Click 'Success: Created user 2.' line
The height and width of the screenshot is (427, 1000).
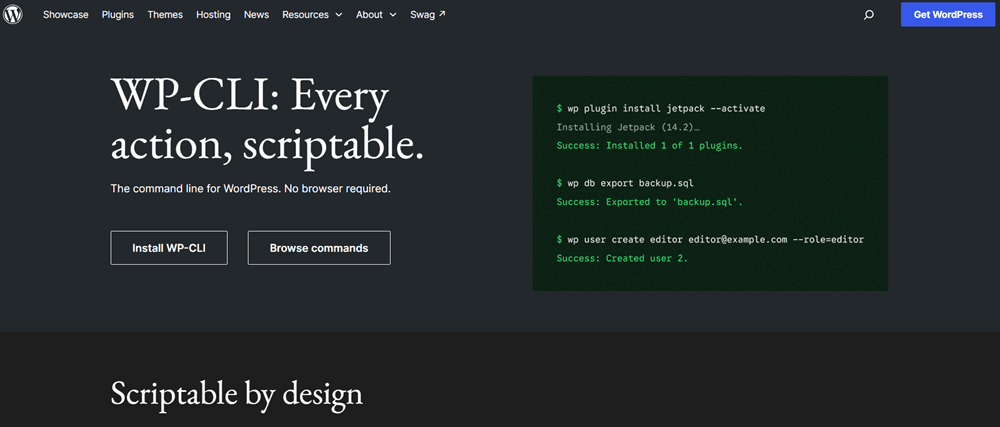pyautogui.click(x=622, y=259)
